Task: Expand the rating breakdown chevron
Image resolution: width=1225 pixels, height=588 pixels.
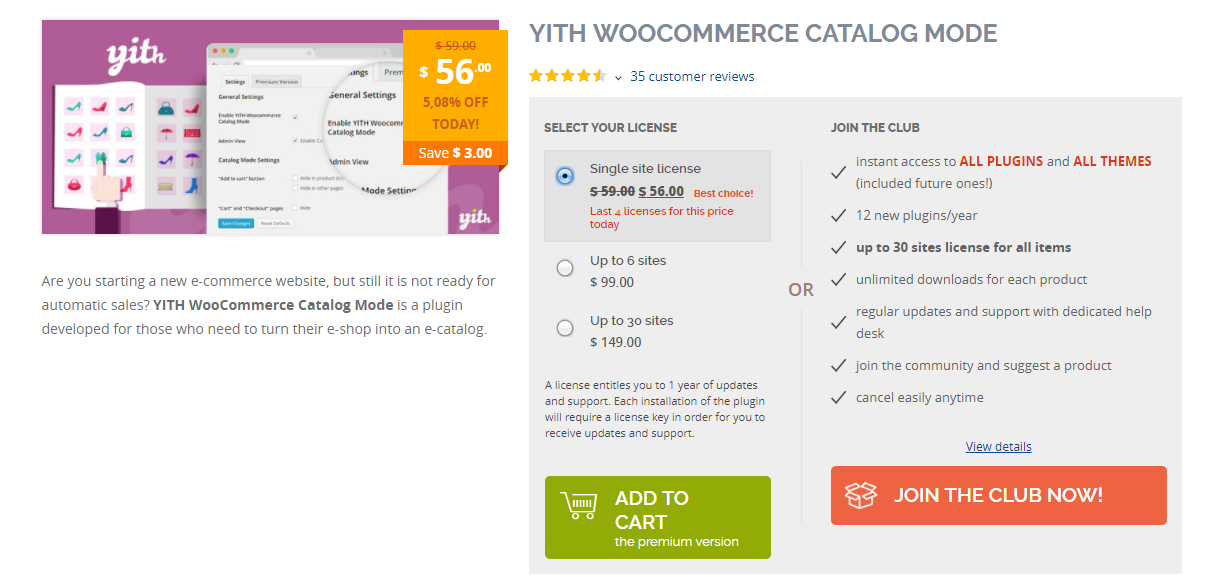Action: pyautogui.click(x=618, y=78)
